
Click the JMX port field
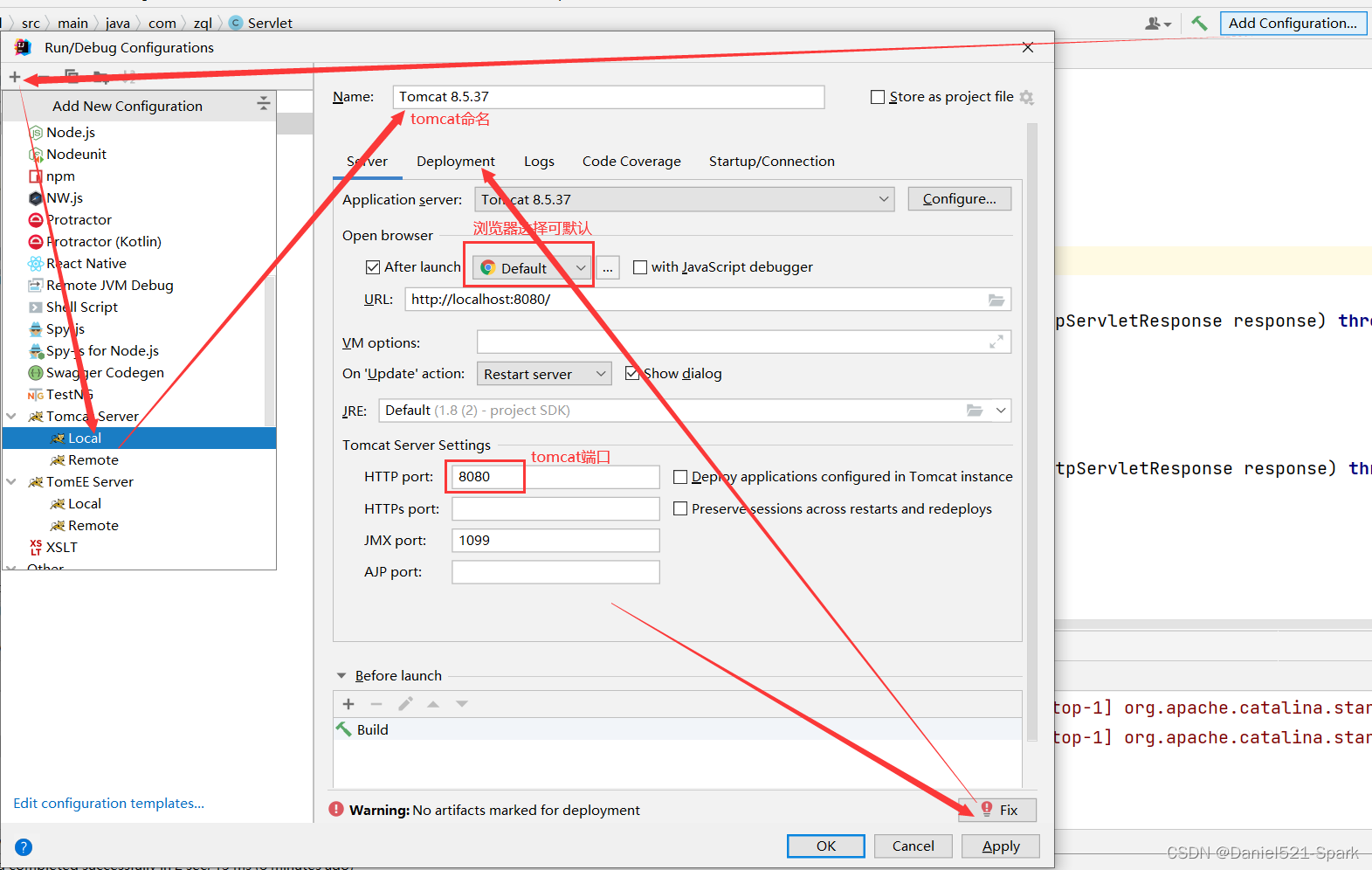[555, 540]
